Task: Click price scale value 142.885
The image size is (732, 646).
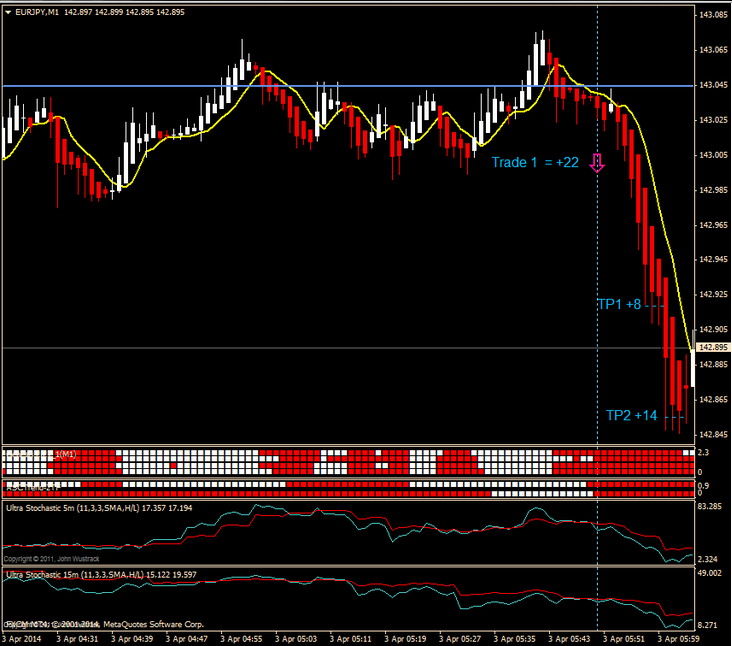Action: [x=713, y=364]
